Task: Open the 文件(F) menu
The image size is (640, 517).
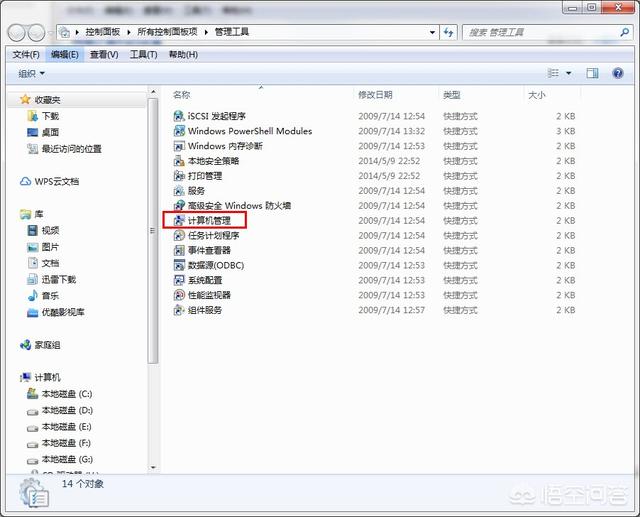Action: [x=26, y=55]
